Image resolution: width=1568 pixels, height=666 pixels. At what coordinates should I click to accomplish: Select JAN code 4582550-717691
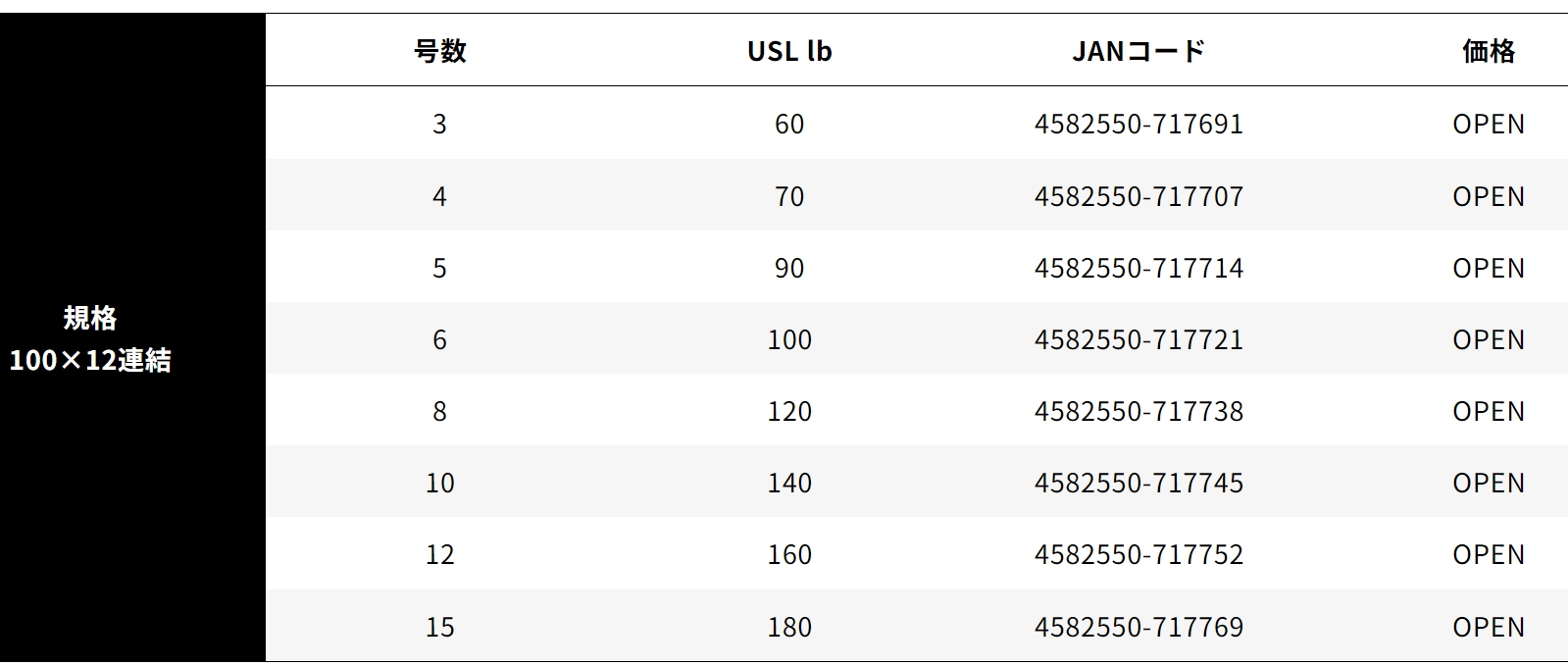(1138, 124)
